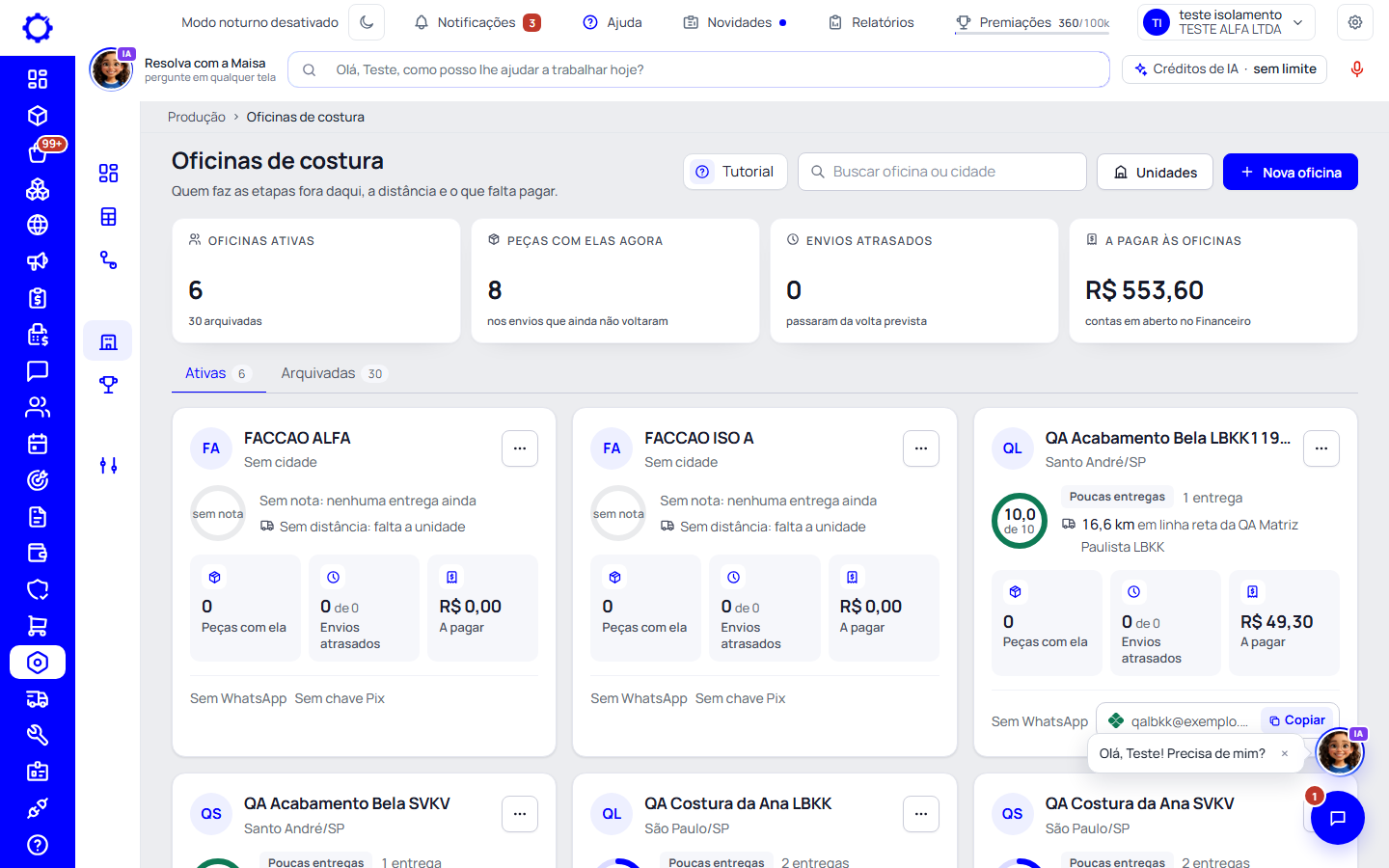
Task: Focus the Buscar oficina ou cidade field
Action: coord(942,172)
